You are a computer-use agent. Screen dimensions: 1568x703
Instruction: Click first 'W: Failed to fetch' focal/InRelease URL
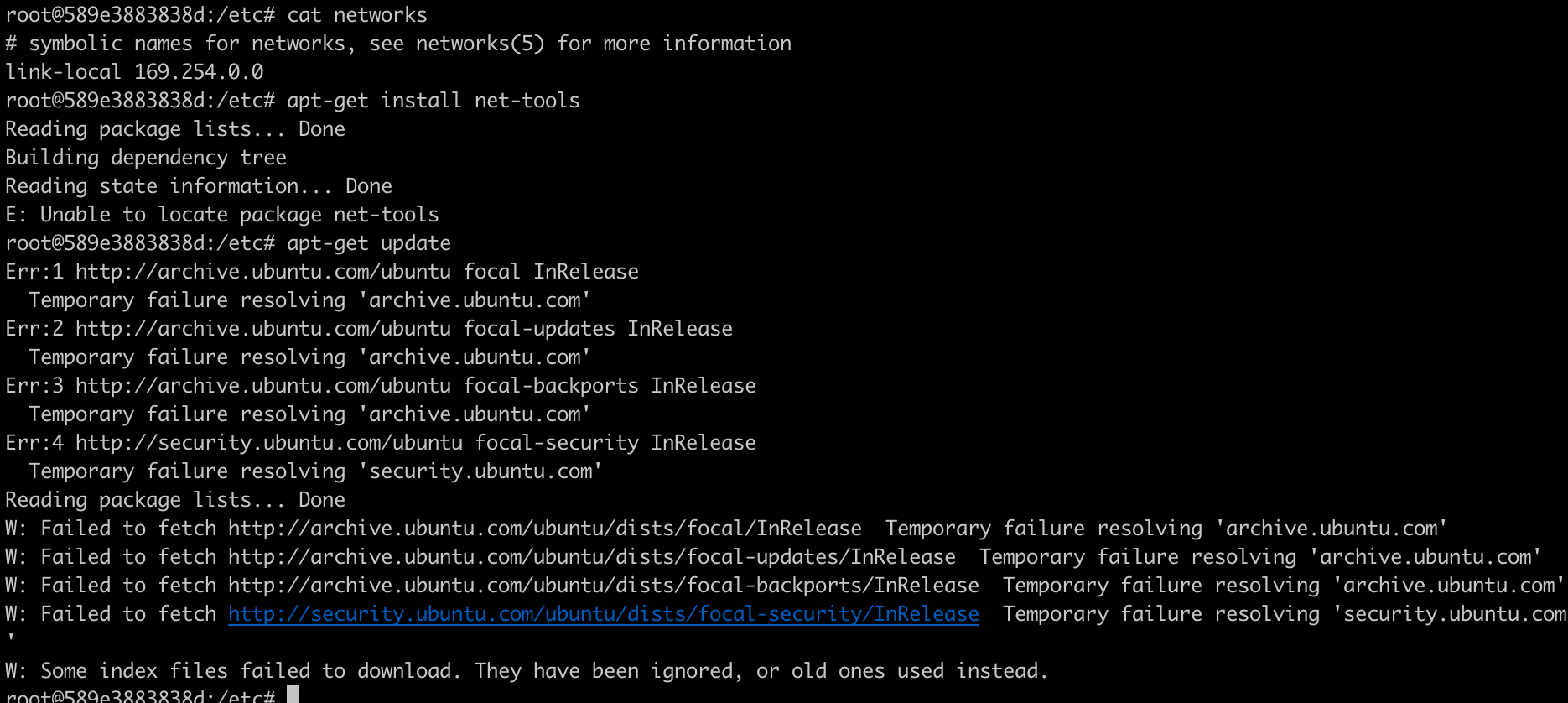tap(545, 529)
